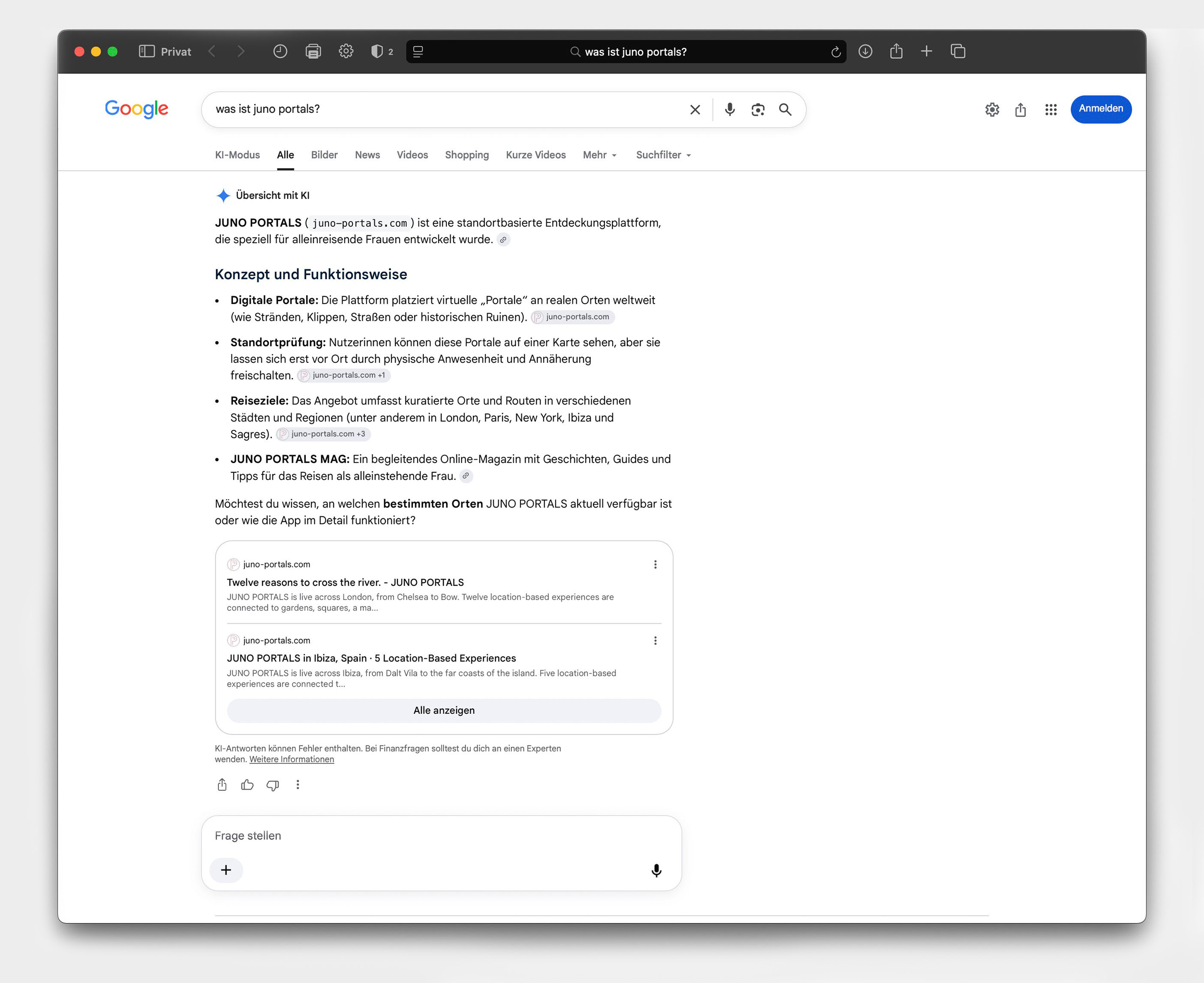Go forward with the browser forward arrow

[x=241, y=51]
